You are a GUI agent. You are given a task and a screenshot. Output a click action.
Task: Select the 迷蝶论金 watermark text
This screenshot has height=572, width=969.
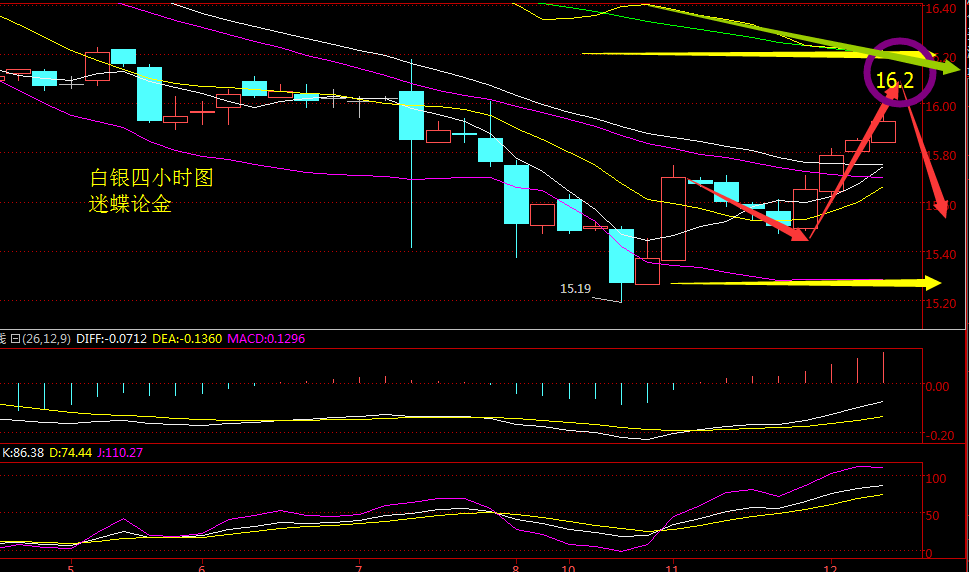pyautogui.click(x=130, y=205)
